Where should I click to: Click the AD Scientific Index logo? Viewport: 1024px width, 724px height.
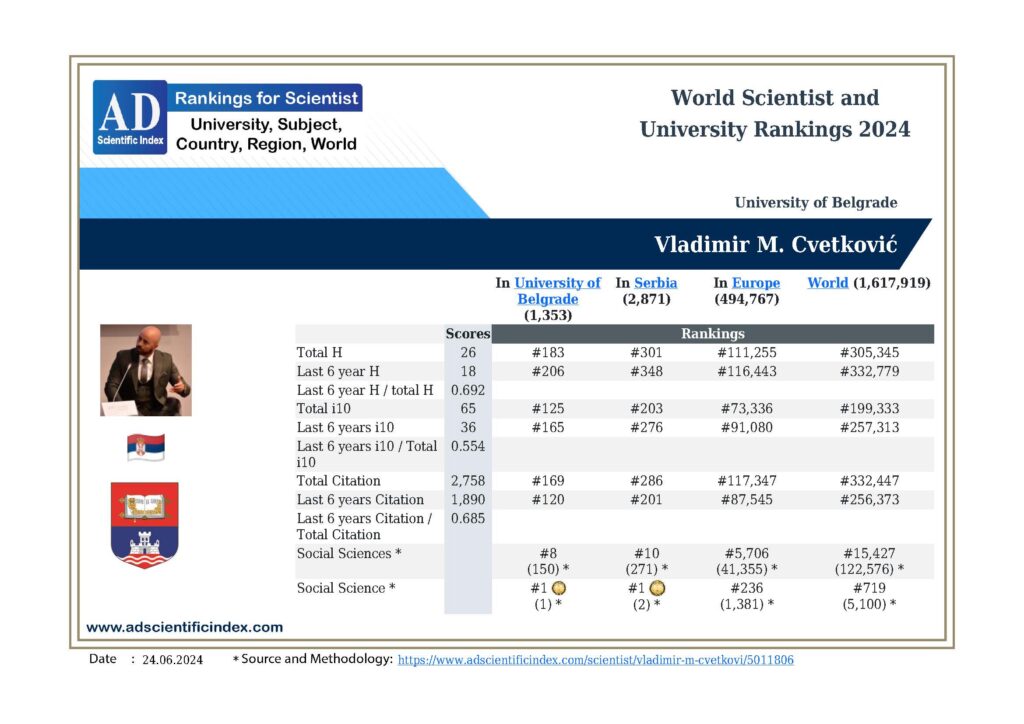[x=130, y=118]
